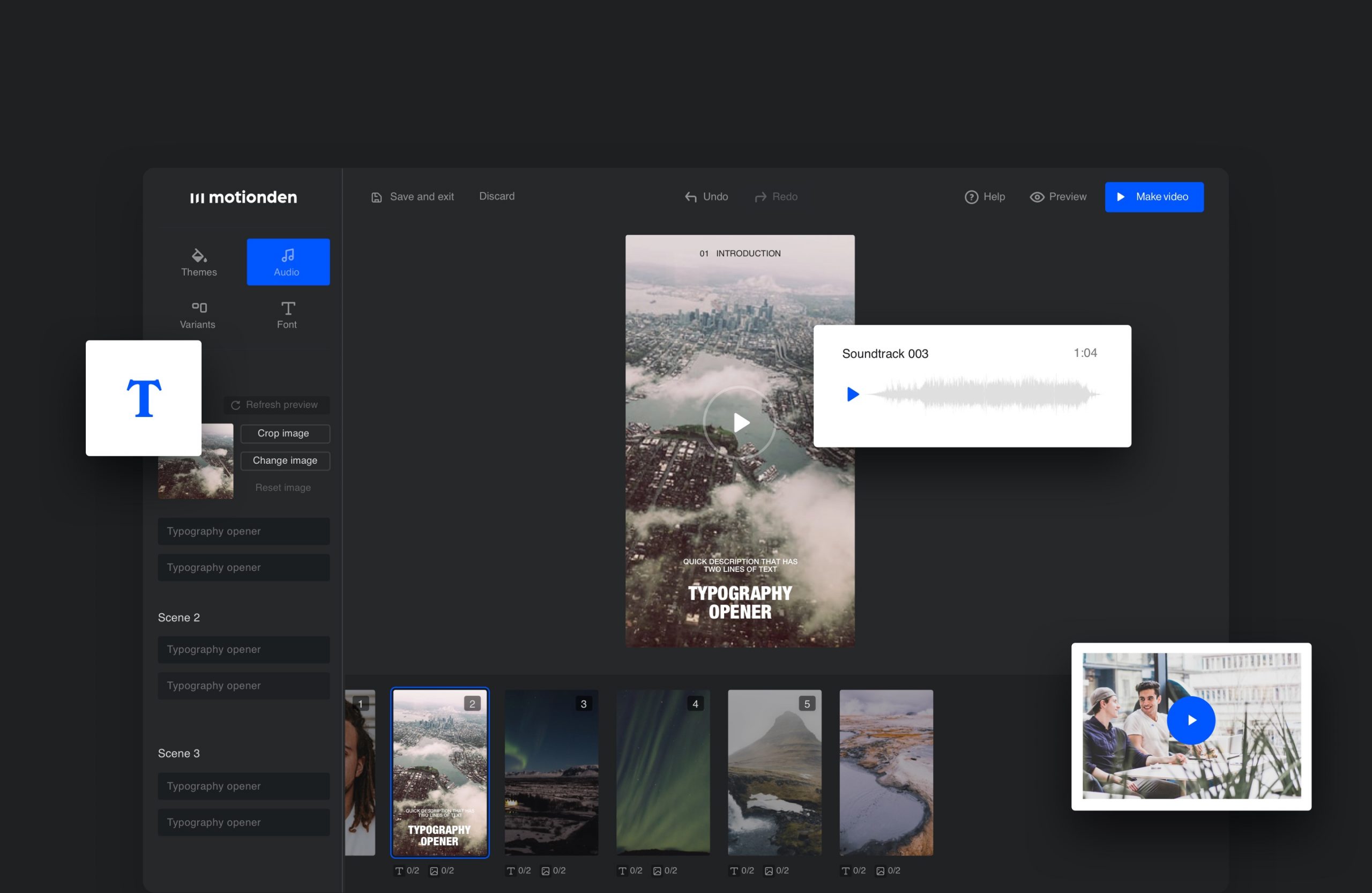Click the Discard link
The image size is (1372, 893).
496,196
